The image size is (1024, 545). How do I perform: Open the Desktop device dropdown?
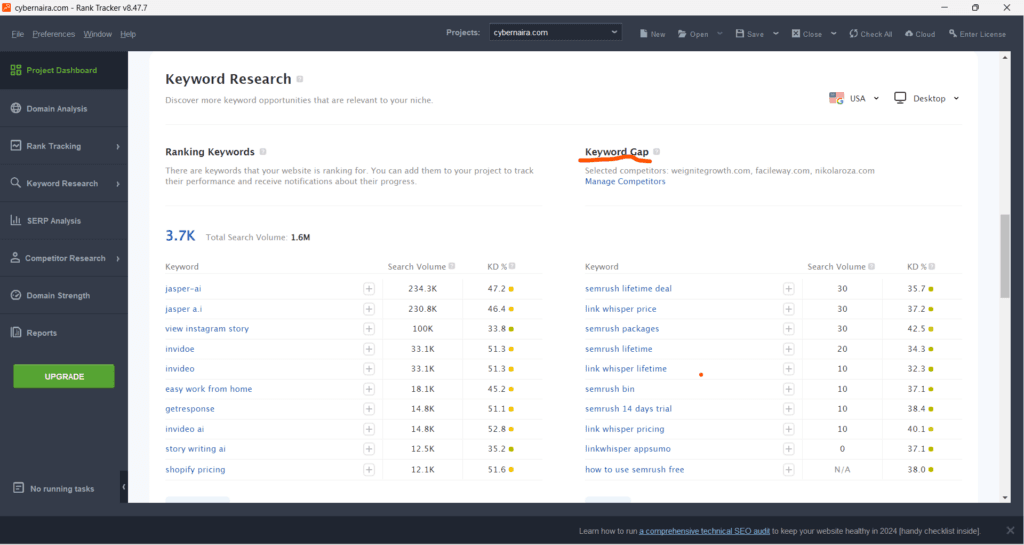[x=927, y=99]
